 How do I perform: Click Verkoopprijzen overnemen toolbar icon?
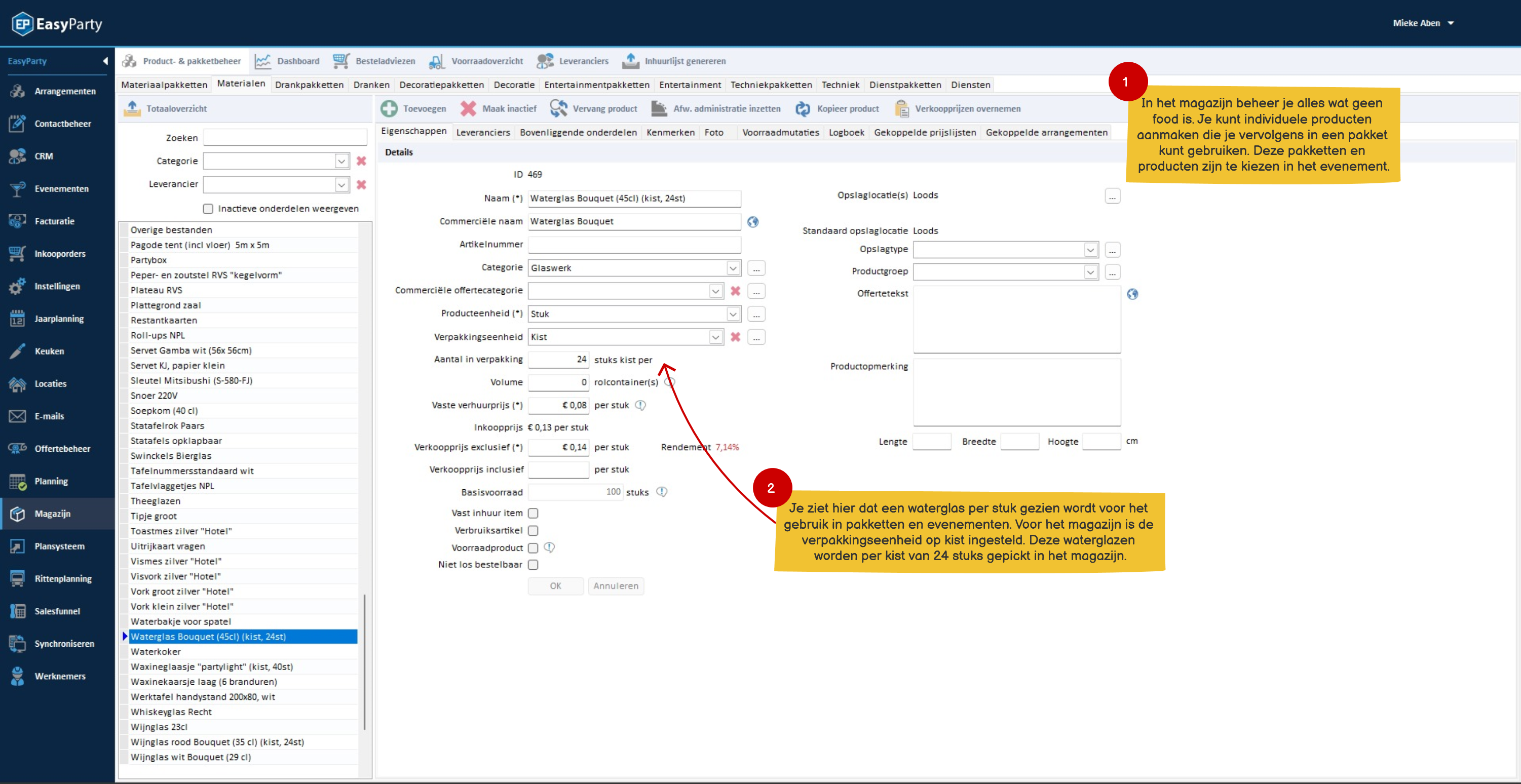[902, 108]
